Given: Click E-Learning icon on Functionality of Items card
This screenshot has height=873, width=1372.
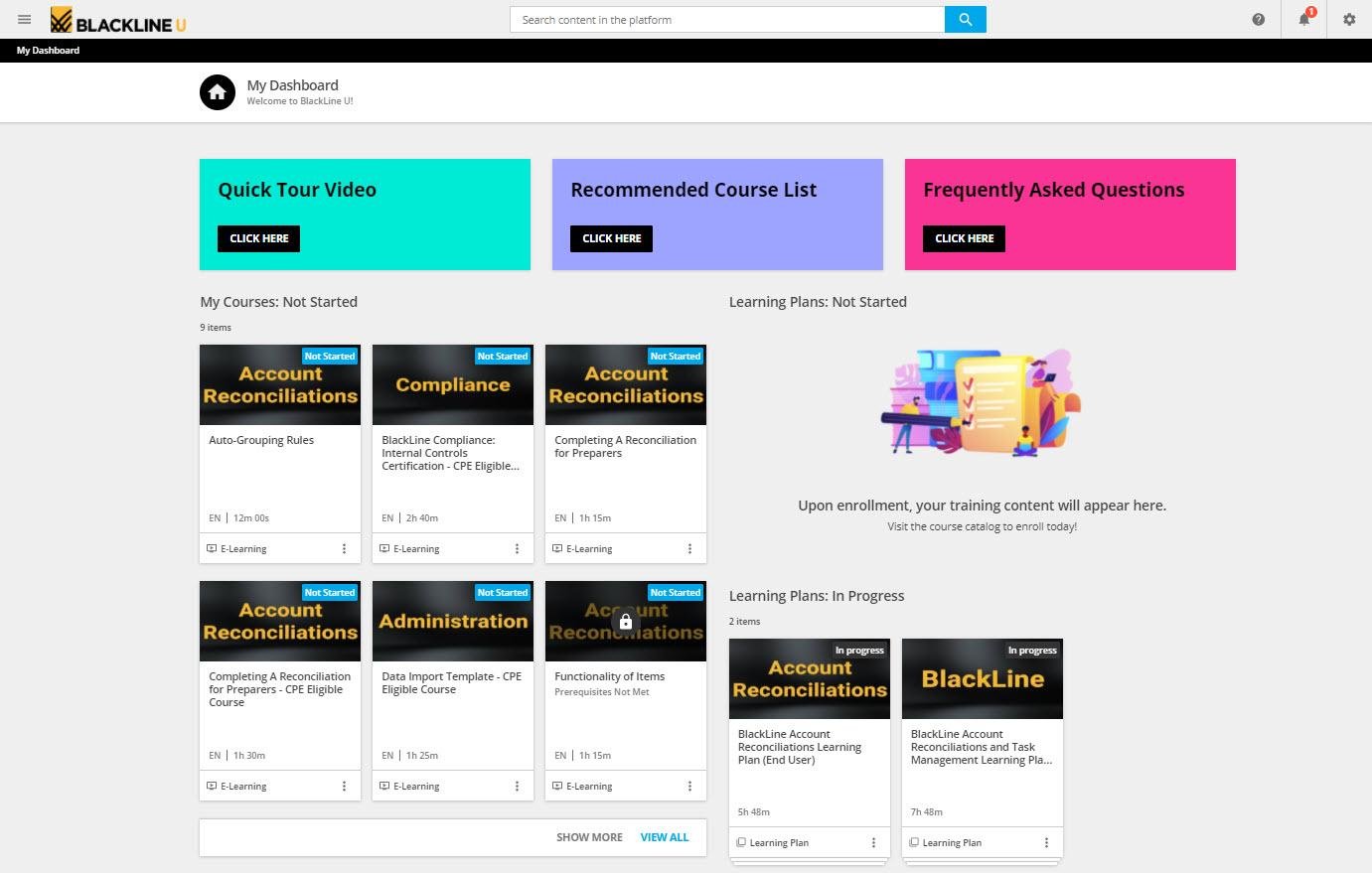Looking at the screenshot, I should 557,786.
